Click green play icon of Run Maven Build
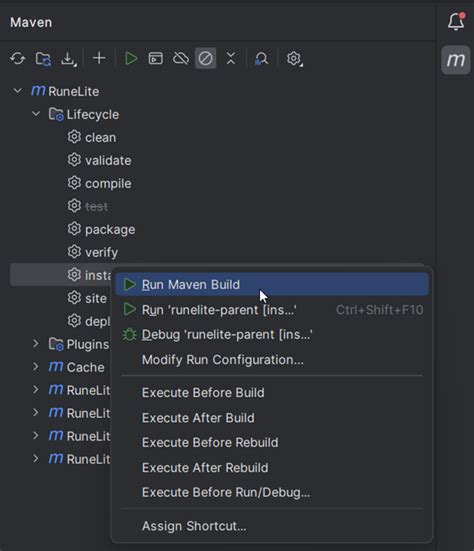The width and height of the screenshot is (474, 551). pos(130,284)
